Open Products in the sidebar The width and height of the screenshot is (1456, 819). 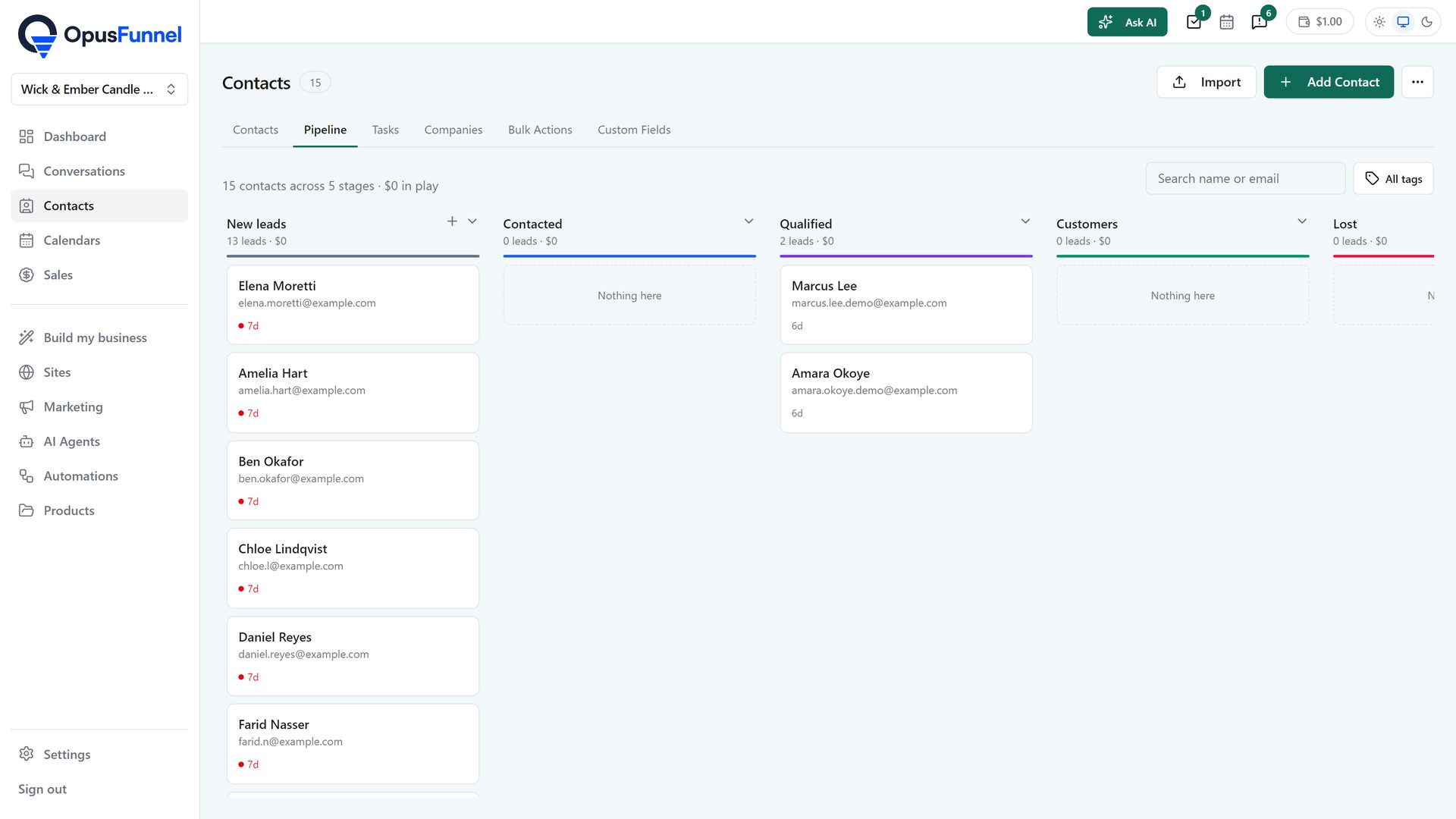pos(99,511)
